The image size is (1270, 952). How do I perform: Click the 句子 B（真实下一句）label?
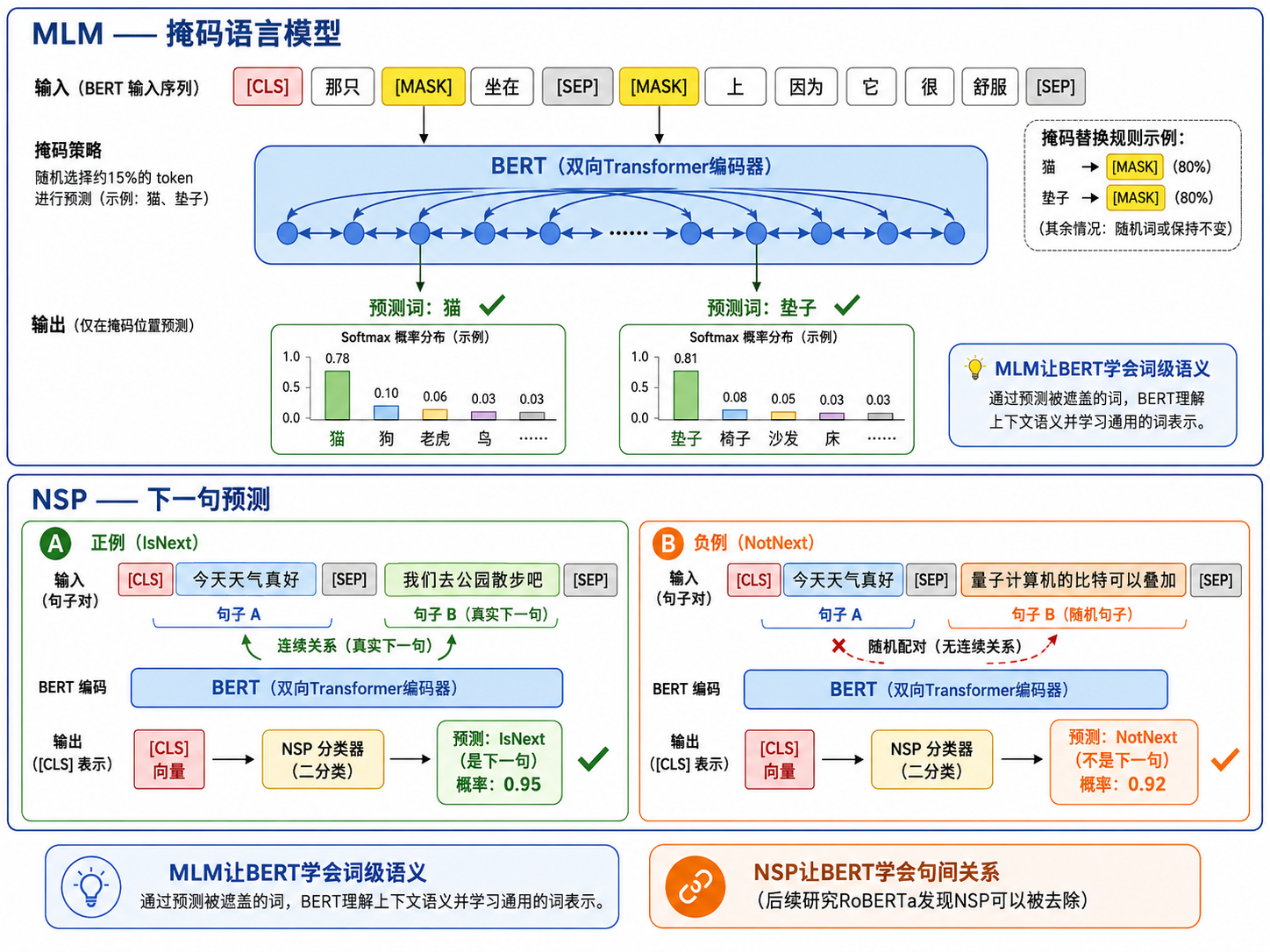click(484, 615)
